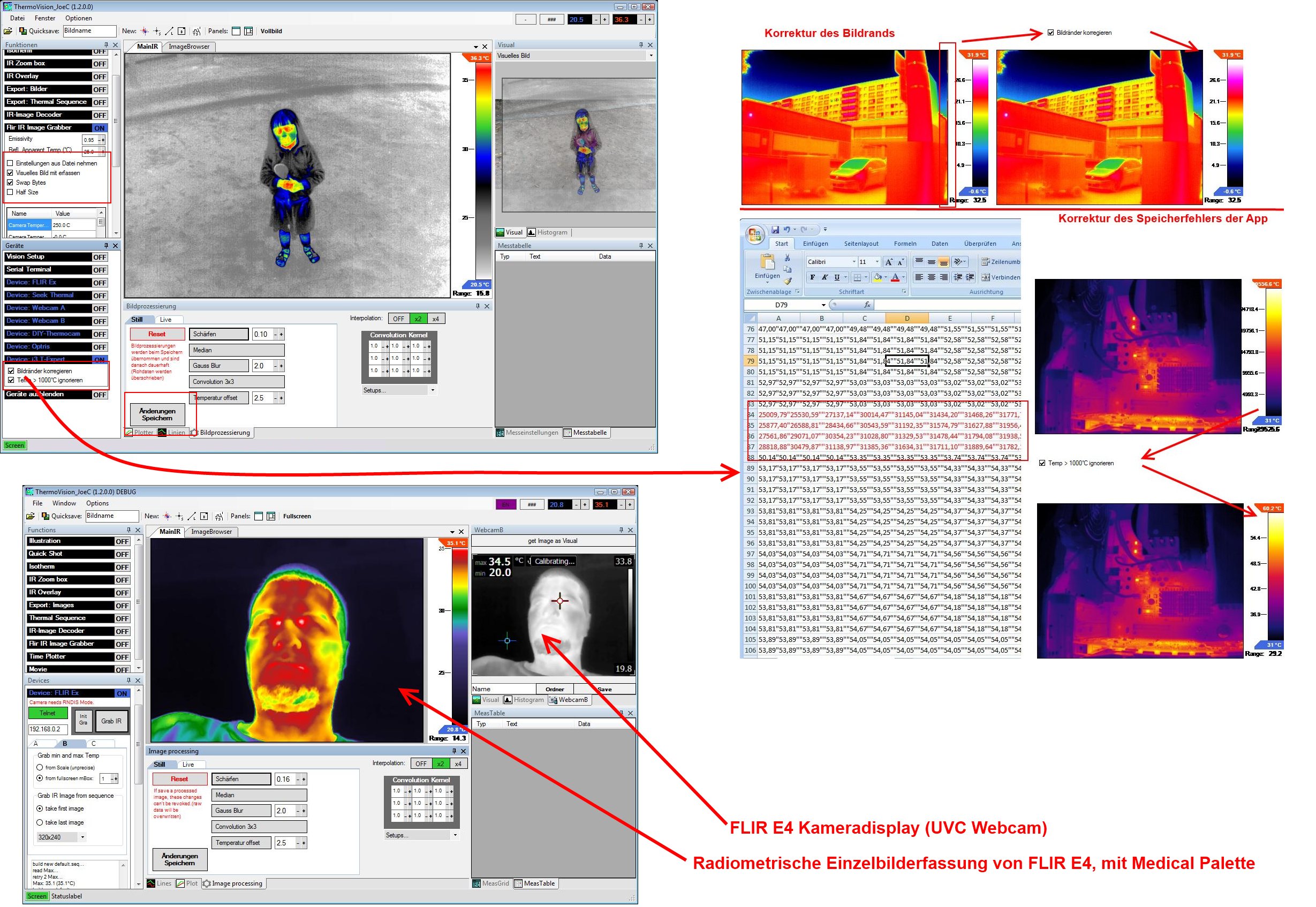Switch to Excel 'Formeln' ribbon tab
Image resolution: width=1316 pixels, height=907 pixels.
pyautogui.click(x=905, y=244)
